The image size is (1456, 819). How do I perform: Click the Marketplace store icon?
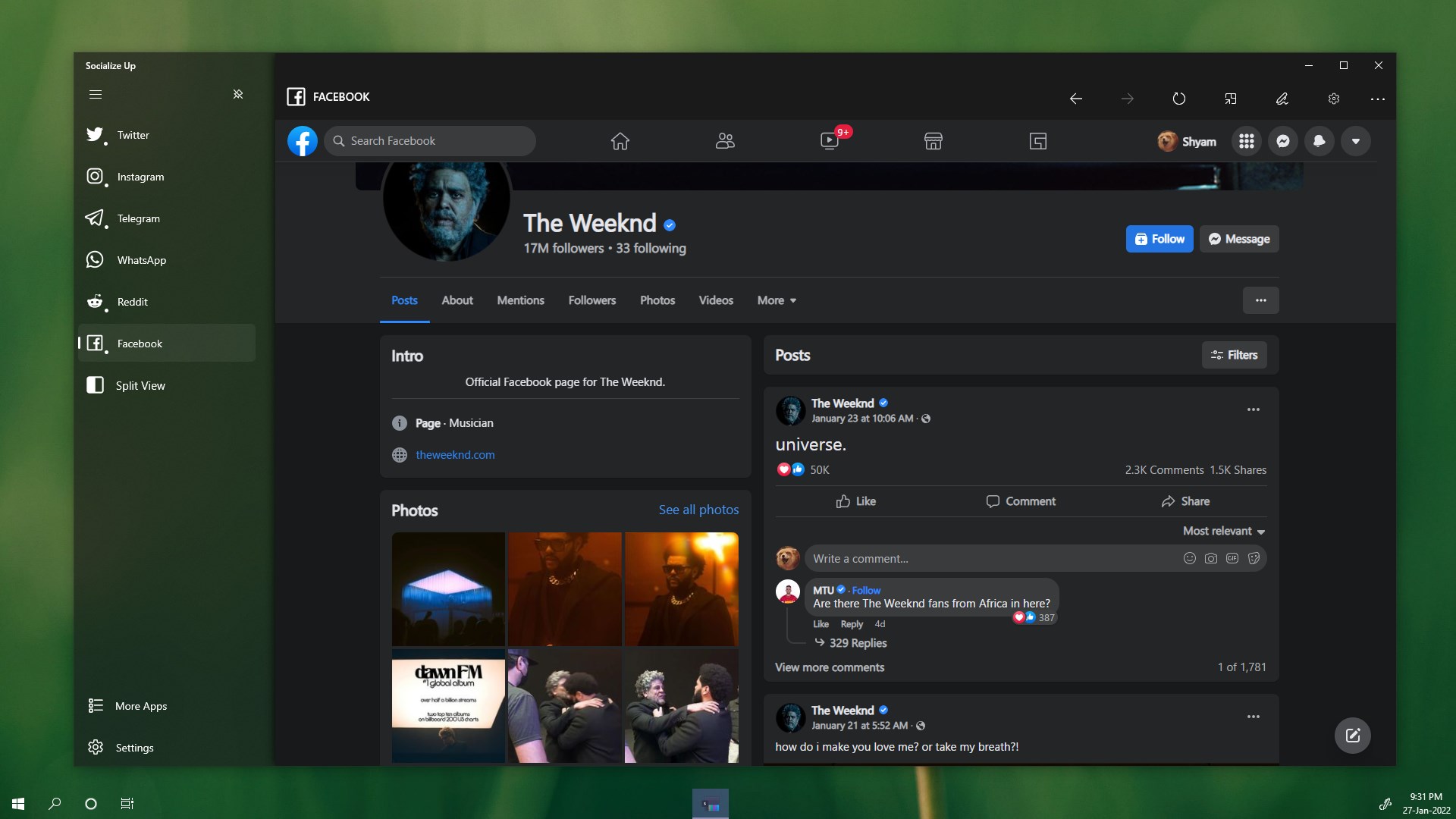[x=933, y=140]
